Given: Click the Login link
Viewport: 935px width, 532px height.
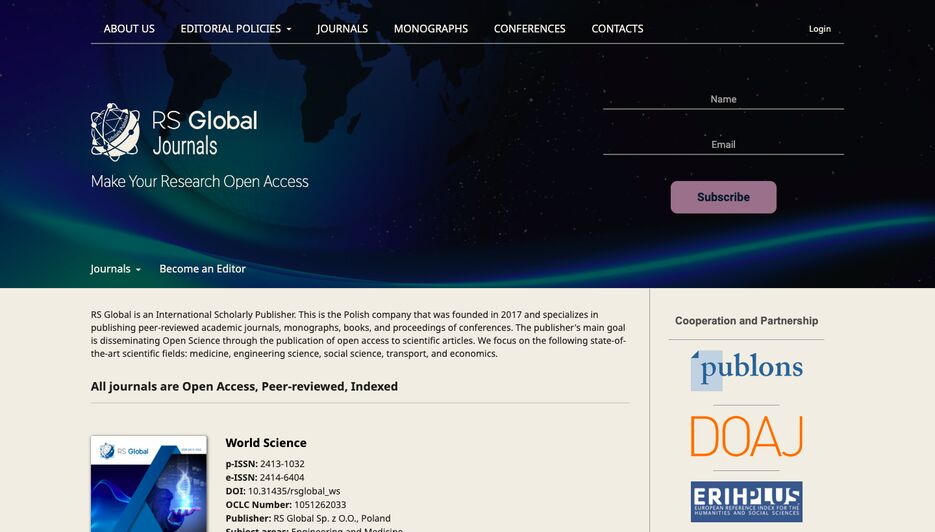Looking at the screenshot, I should click(x=819, y=29).
